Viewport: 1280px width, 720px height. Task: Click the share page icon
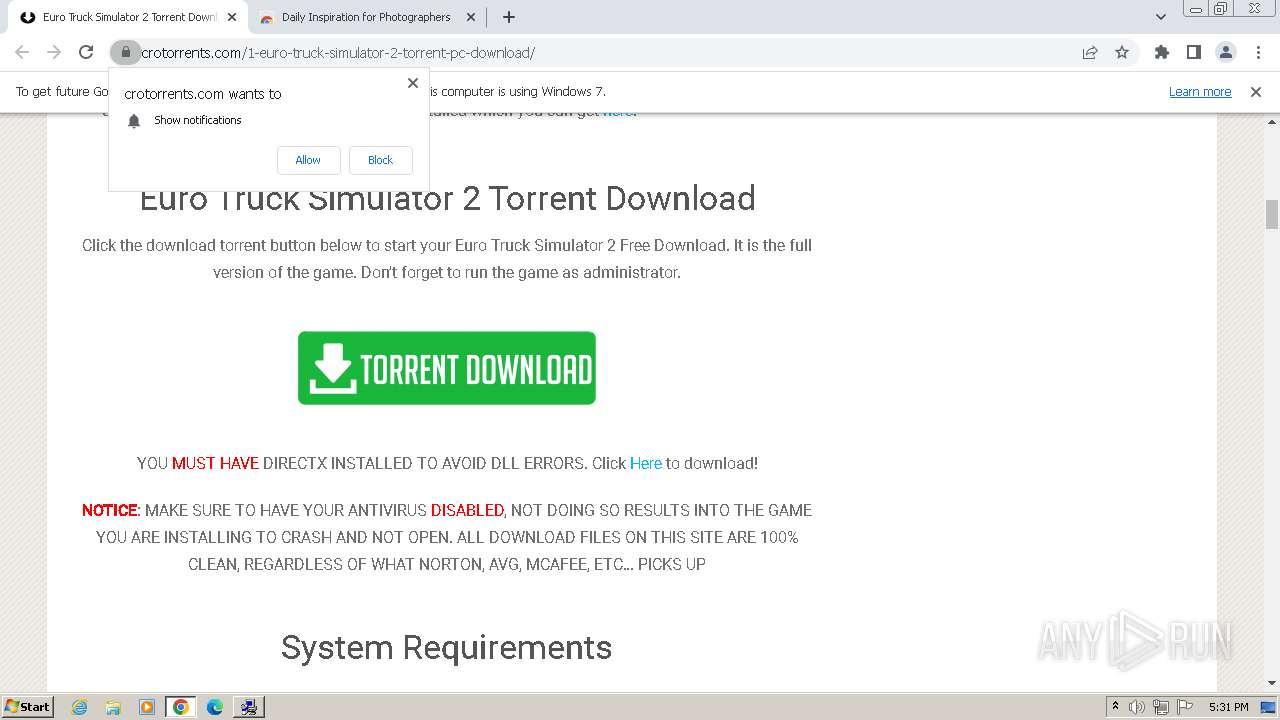pos(1090,52)
